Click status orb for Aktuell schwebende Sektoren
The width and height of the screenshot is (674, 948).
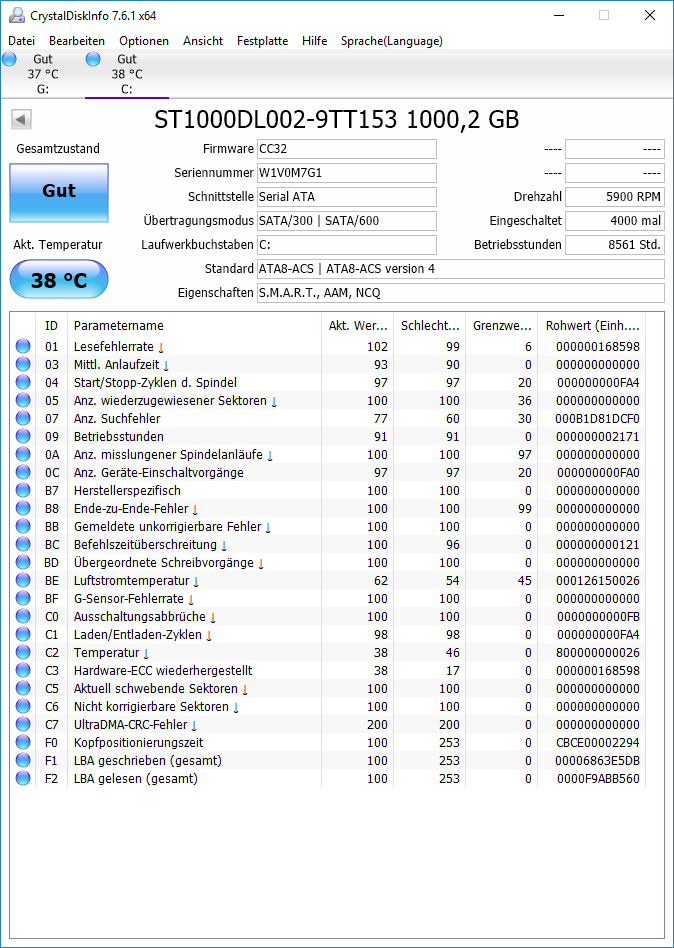point(23,689)
